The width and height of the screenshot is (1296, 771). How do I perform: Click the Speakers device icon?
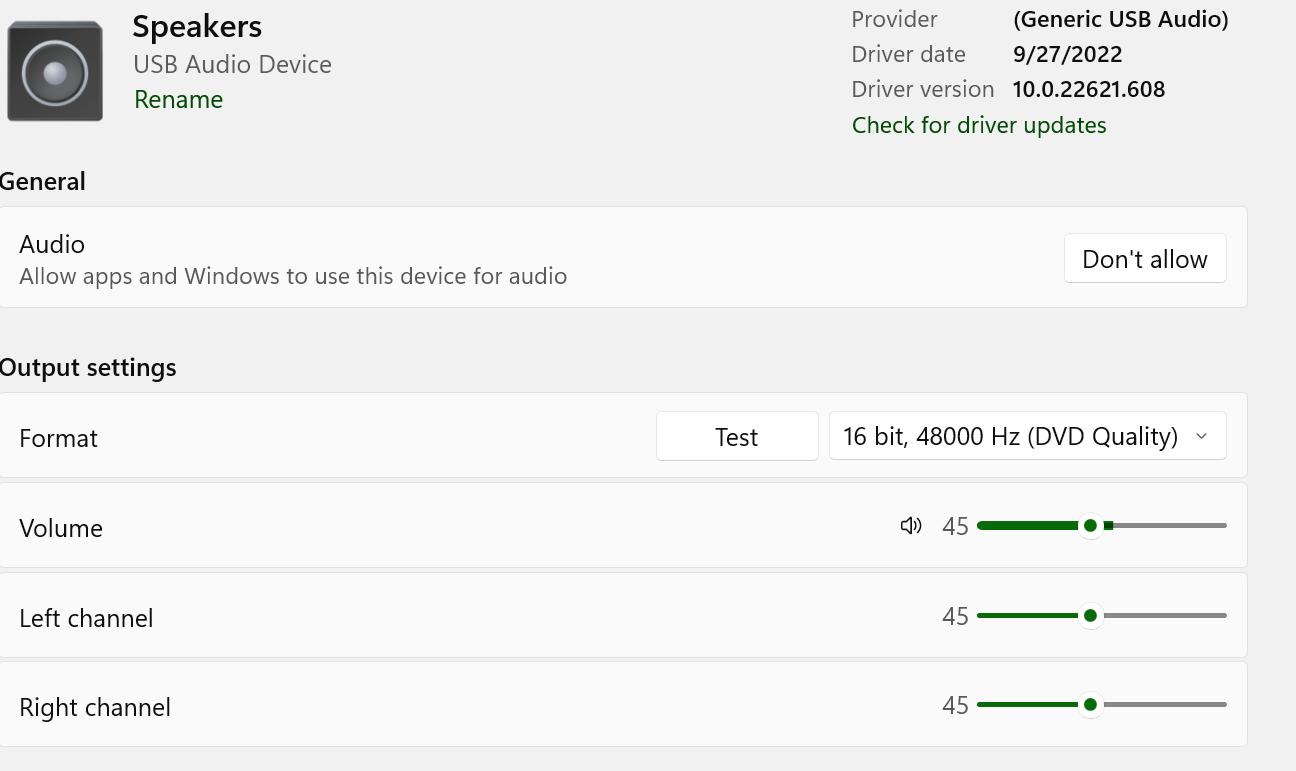pyautogui.click(x=55, y=72)
